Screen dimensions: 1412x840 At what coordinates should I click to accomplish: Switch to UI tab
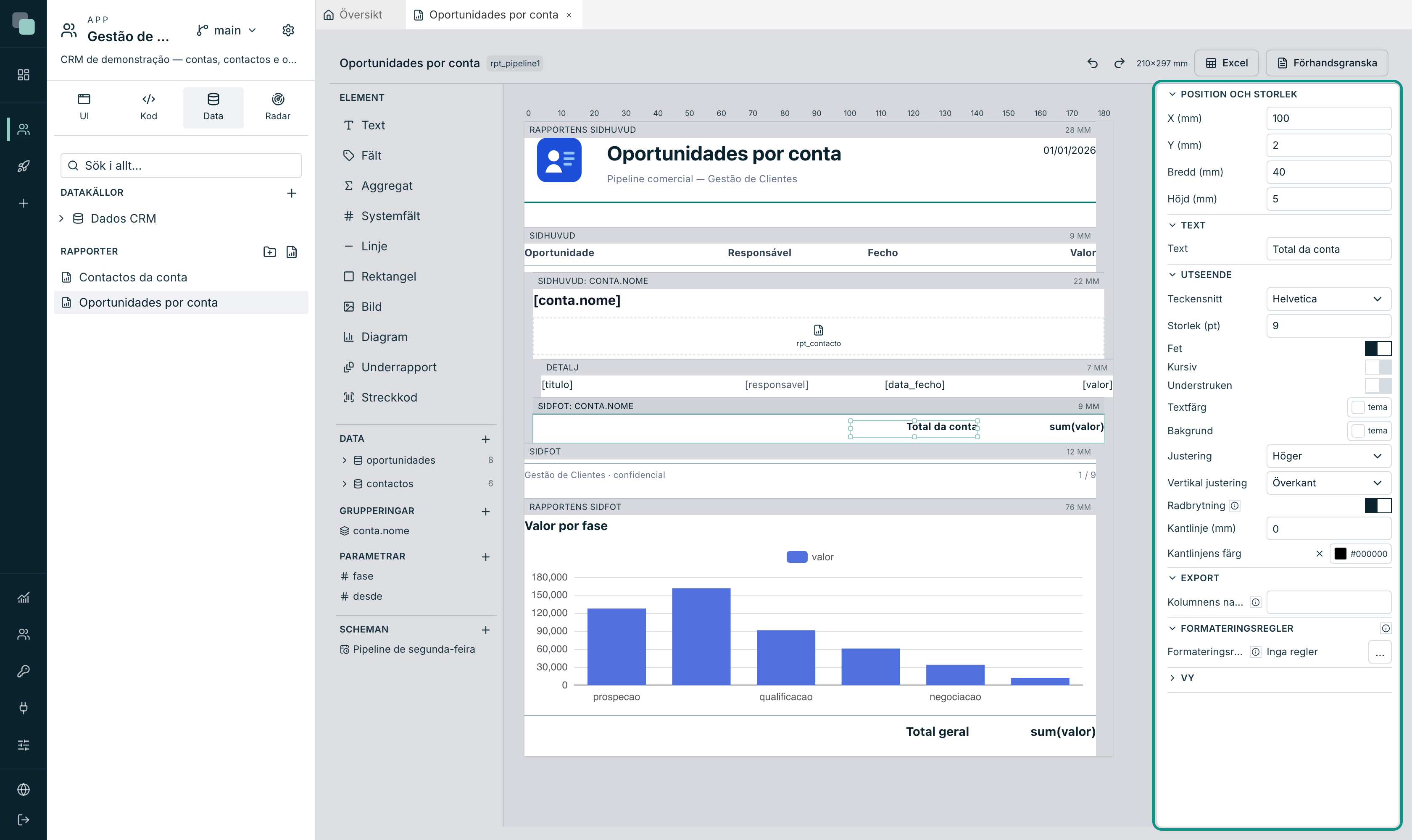pos(84,108)
